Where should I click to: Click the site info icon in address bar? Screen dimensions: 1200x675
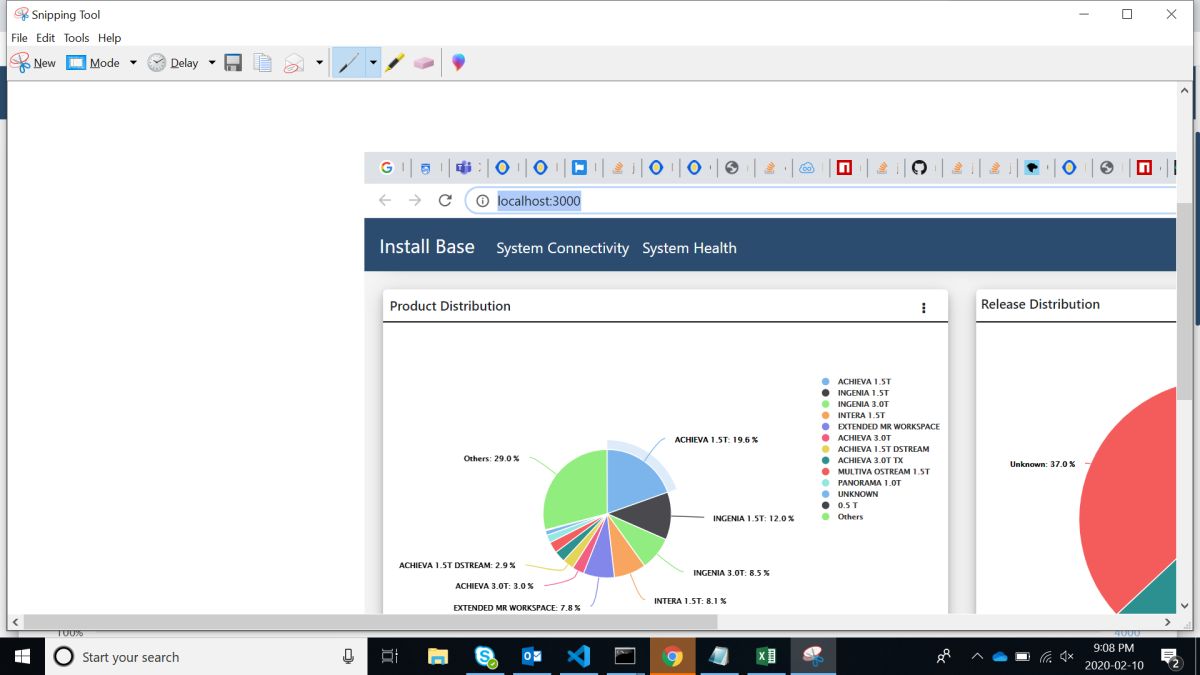point(482,201)
